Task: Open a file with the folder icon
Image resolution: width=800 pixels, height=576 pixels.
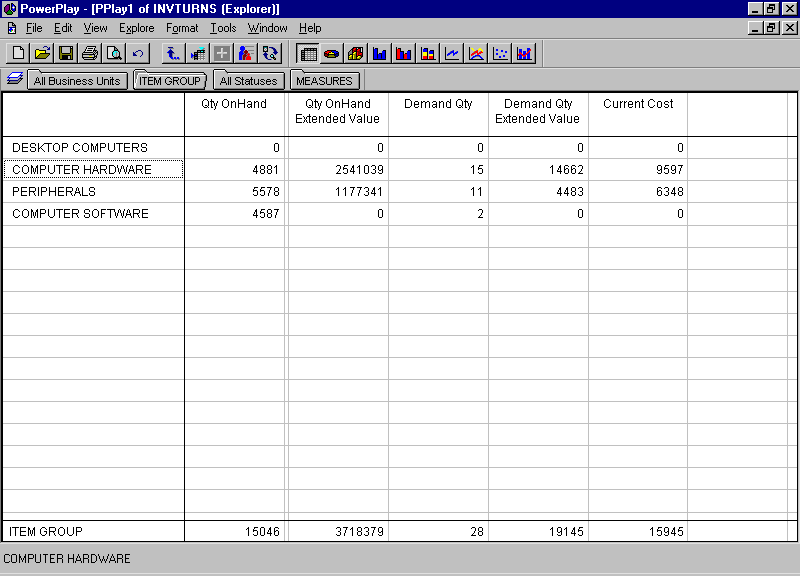Action: tap(42, 53)
